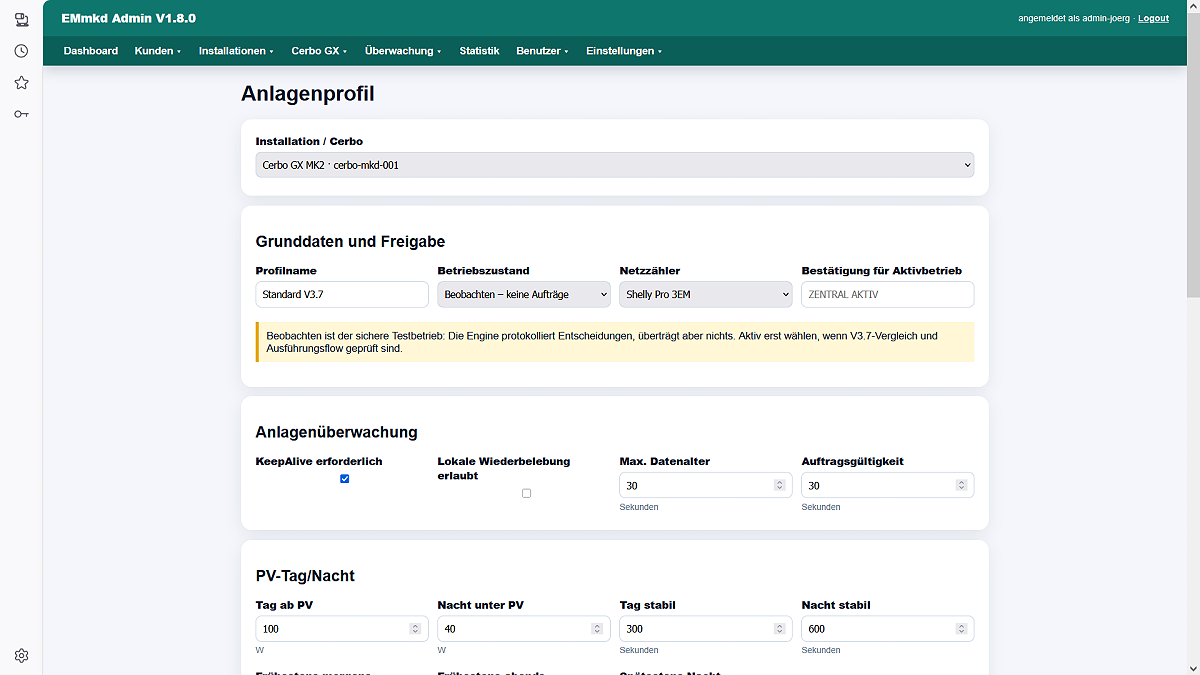Image resolution: width=1200 pixels, height=675 pixels.
Task: Open the sidebar settings gear icon
Action: tap(21, 656)
